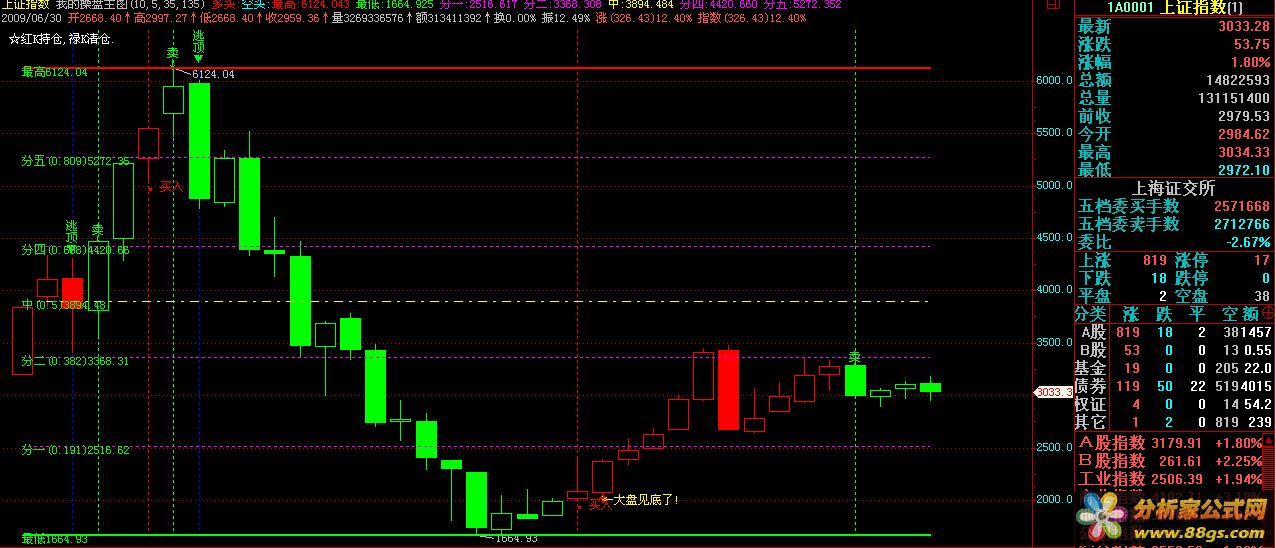Click the 3033.3 current price tag on axis
Screen dimensions: 1276x548
point(1052,393)
